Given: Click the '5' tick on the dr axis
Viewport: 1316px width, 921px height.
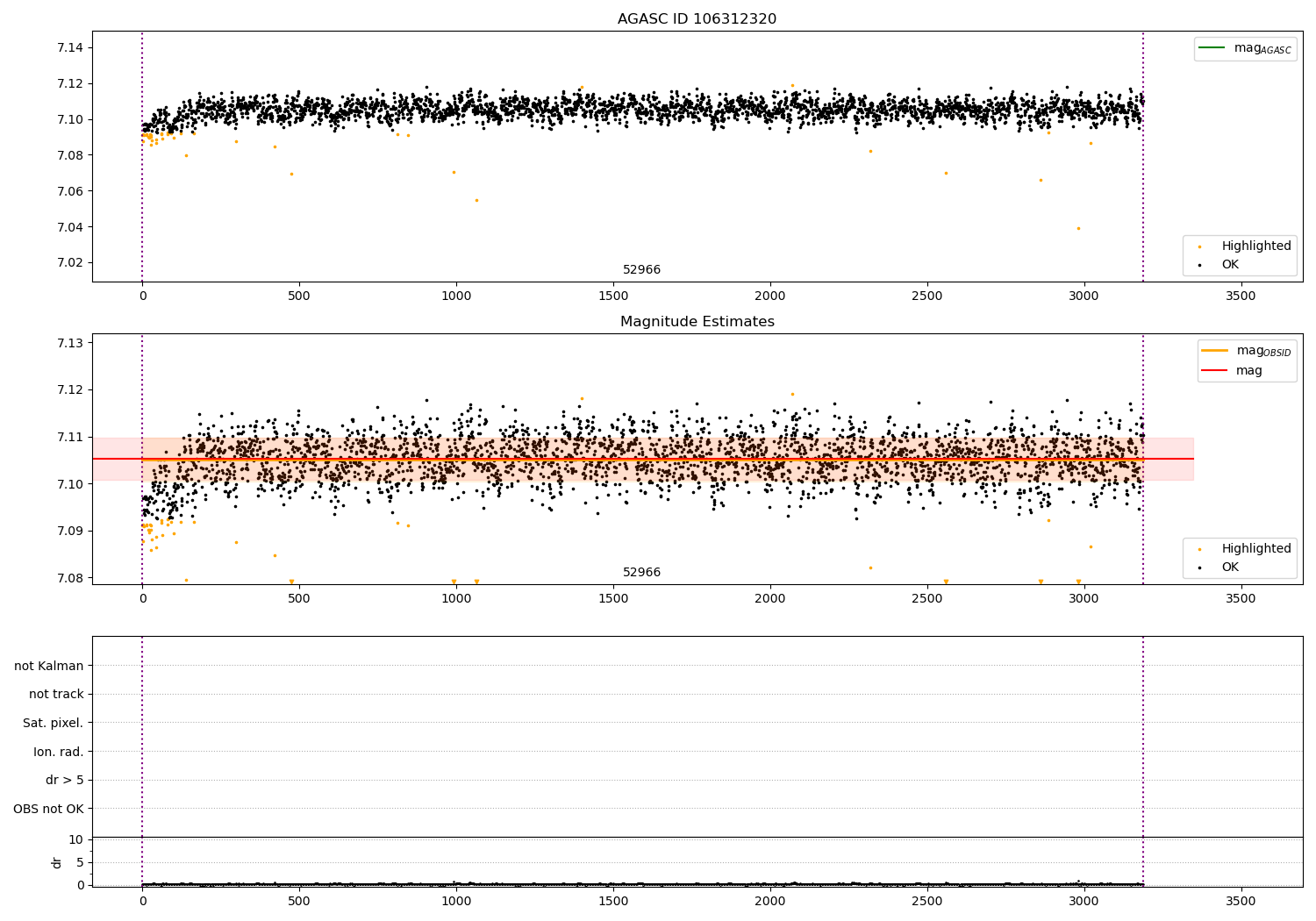Looking at the screenshot, I should 81,862.
